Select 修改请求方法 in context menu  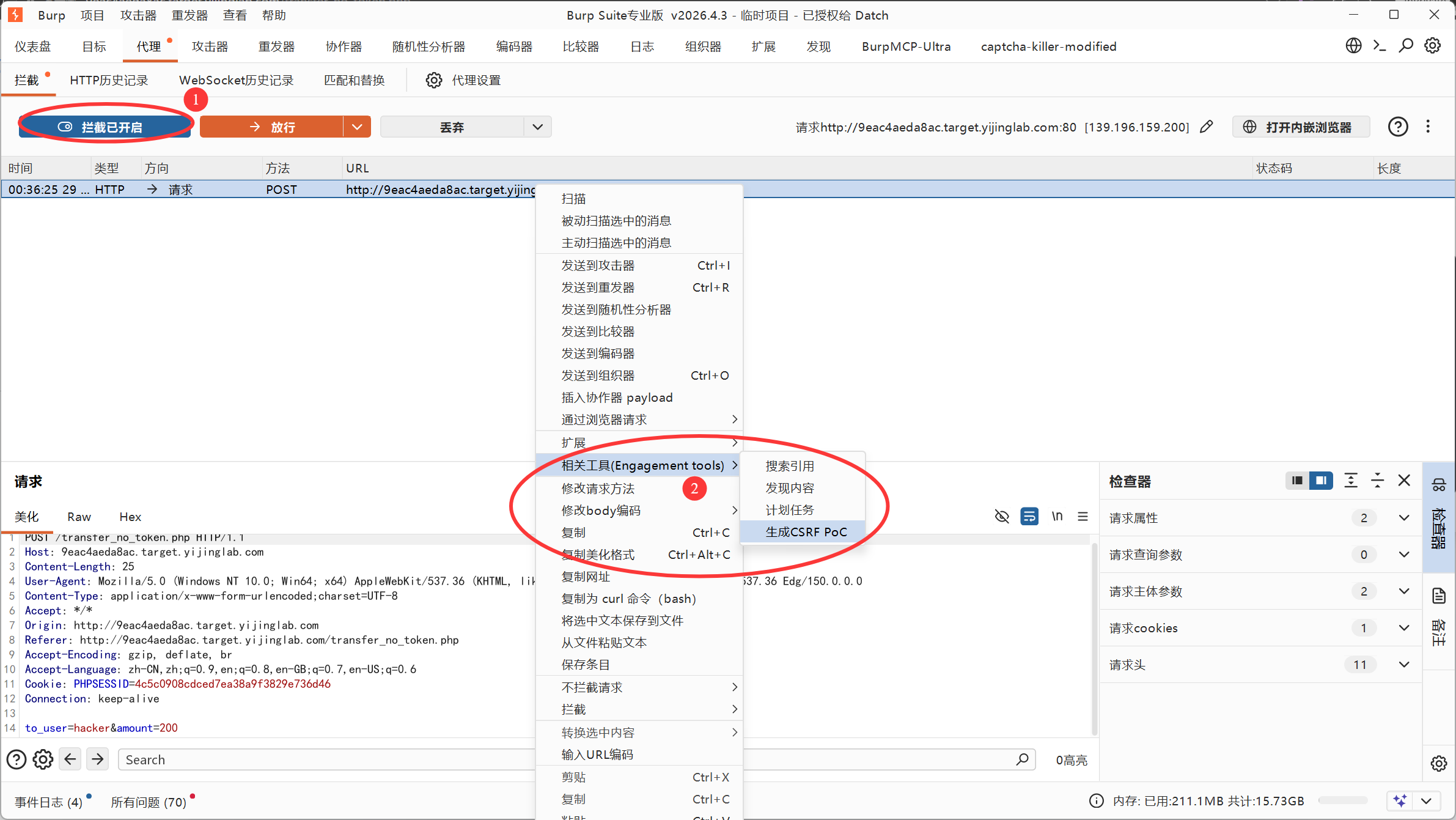(639, 488)
